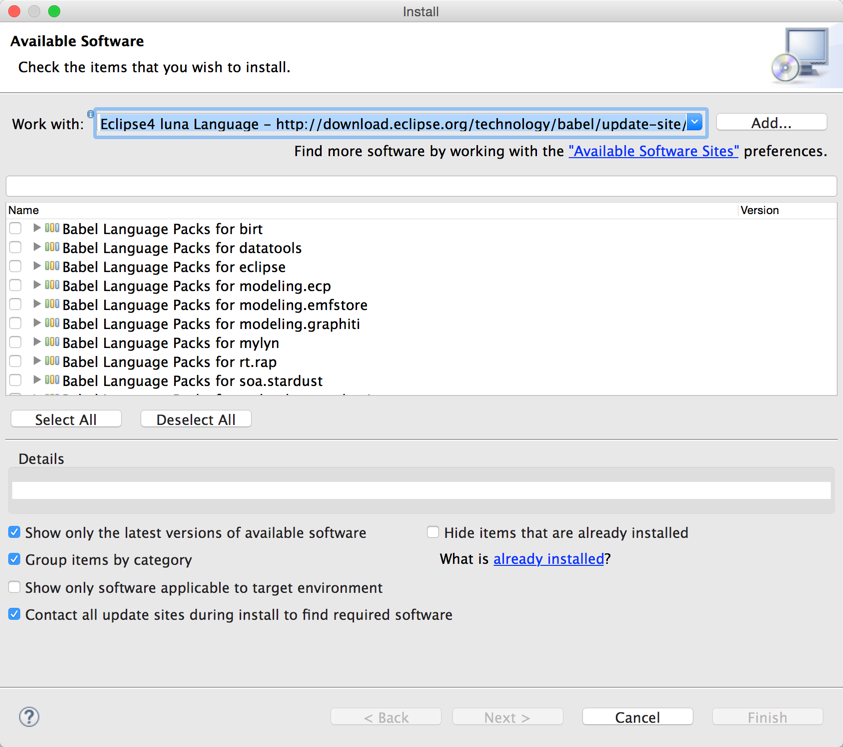Open the Work with site dropdown arrow

coord(695,123)
